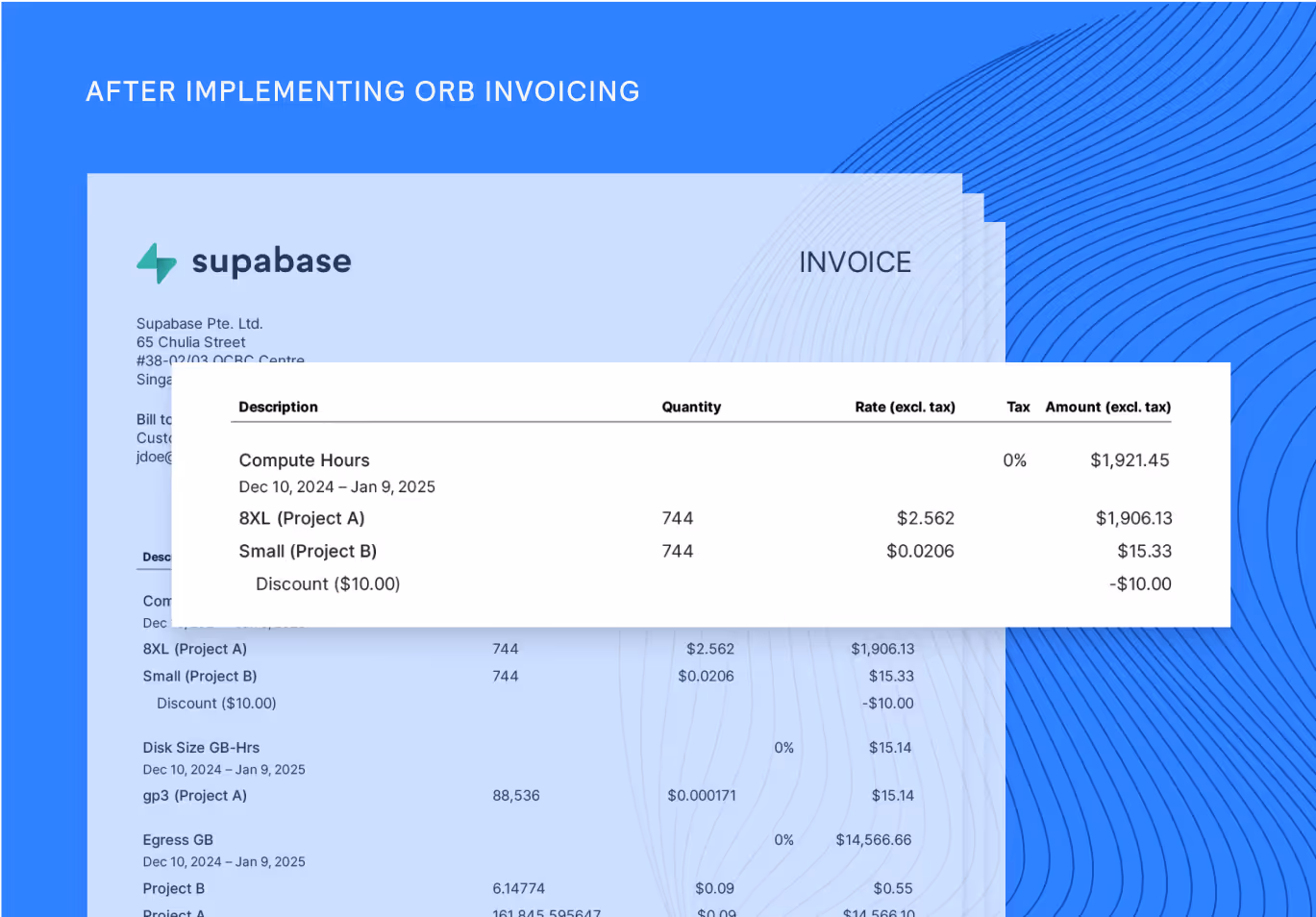1316x917 pixels.
Task: Click '8XL (Project A)' row in the callout
Action: pos(302,518)
